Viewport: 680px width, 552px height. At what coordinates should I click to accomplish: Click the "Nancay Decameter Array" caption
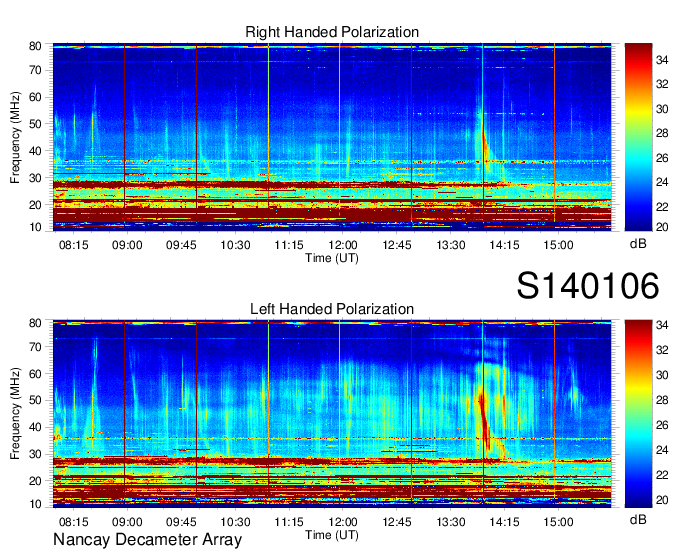[x=147, y=540]
